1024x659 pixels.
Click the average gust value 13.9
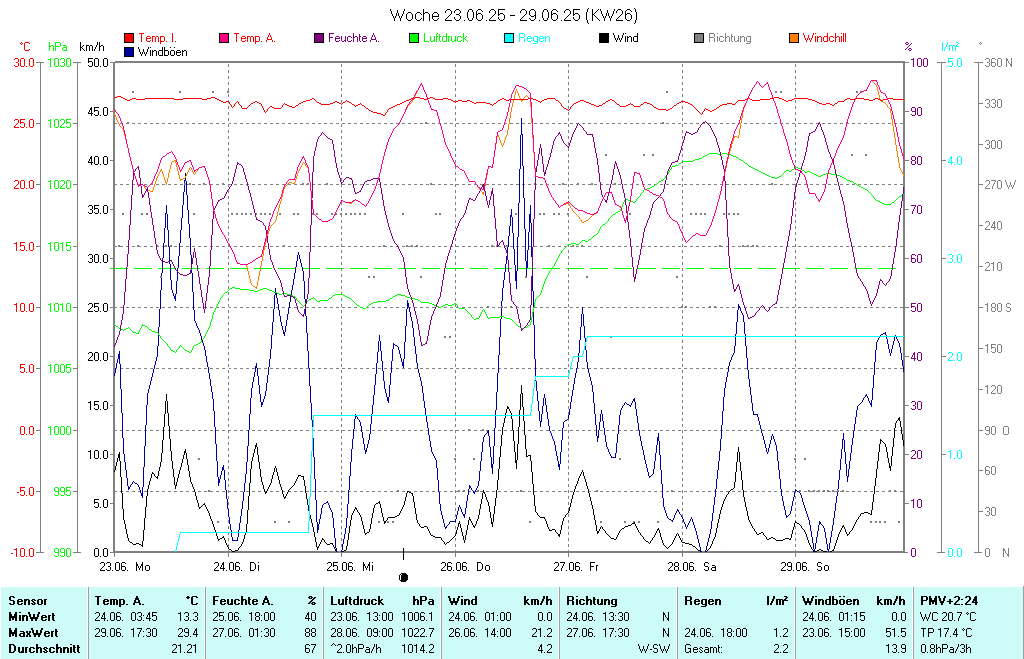click(896, 649)
